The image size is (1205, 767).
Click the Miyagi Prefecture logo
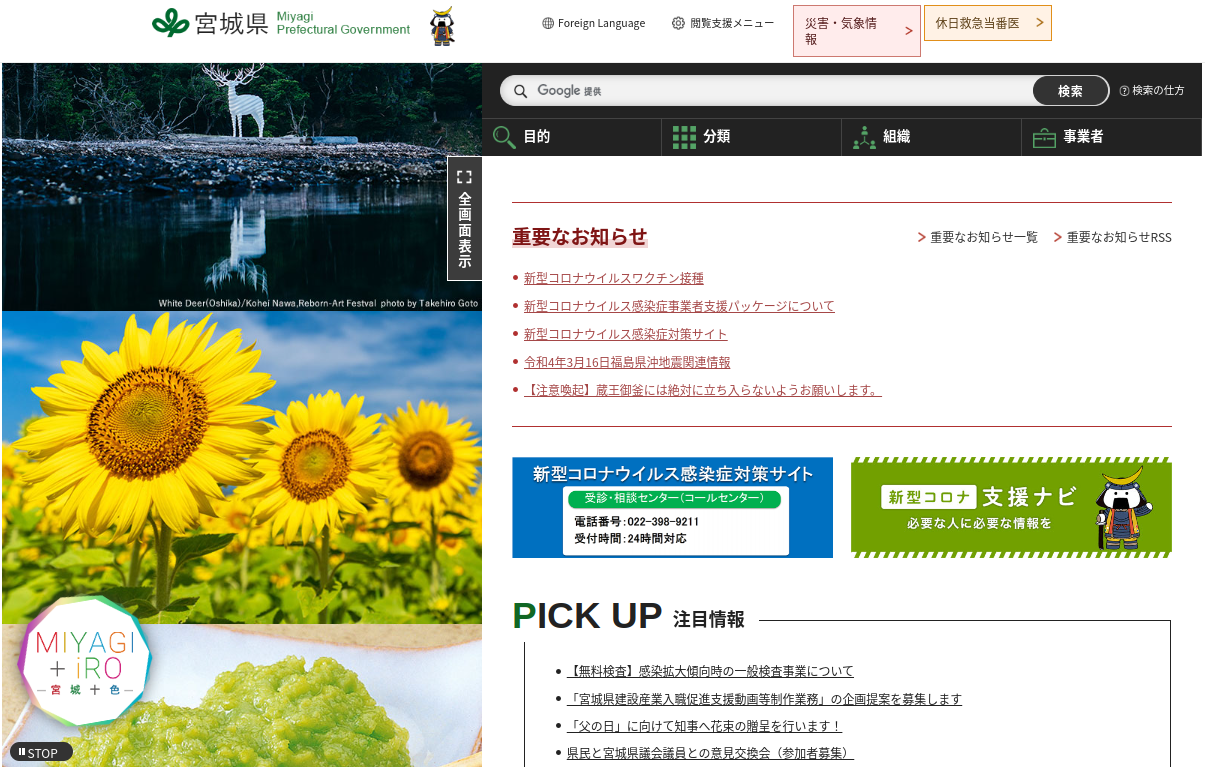pos(281,23)
